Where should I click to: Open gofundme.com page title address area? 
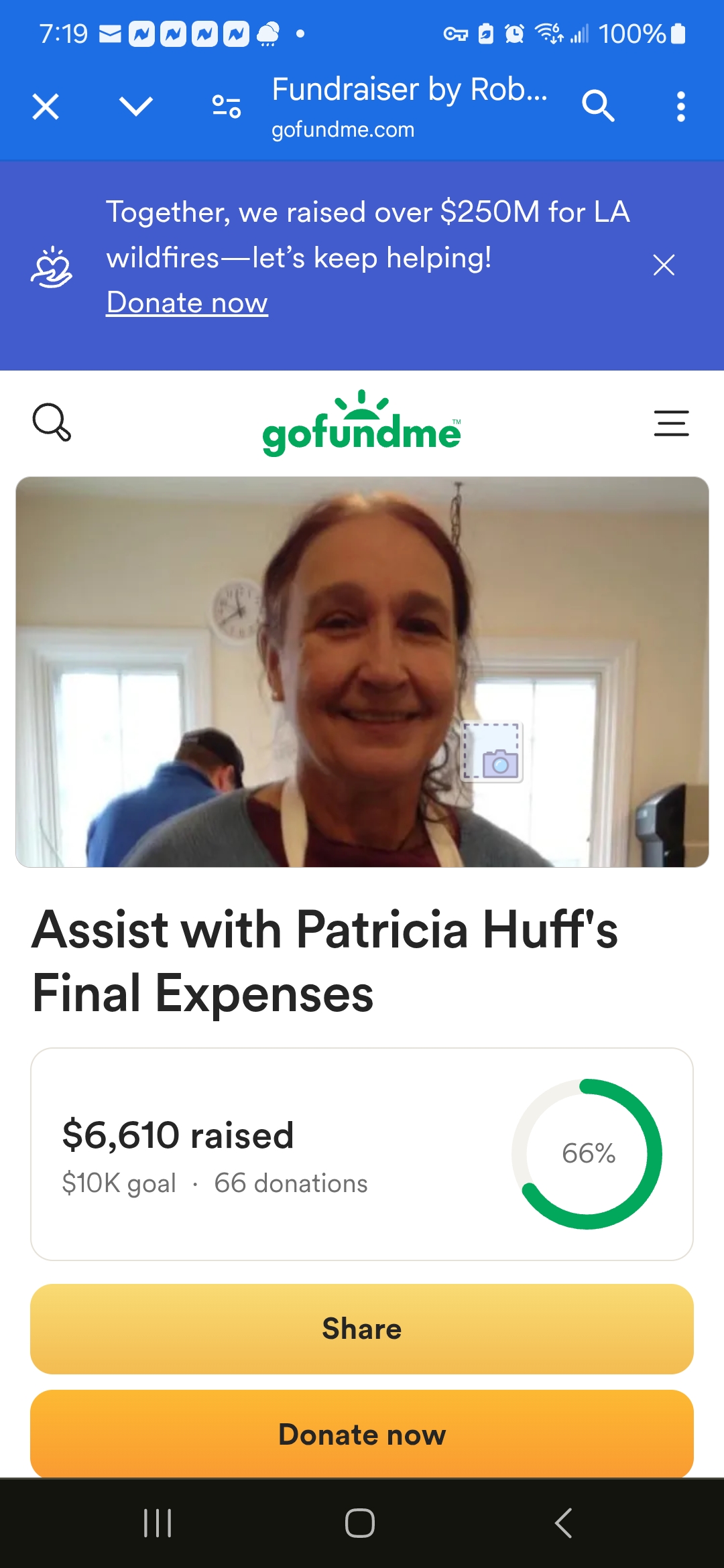click(x=410, y=107)
